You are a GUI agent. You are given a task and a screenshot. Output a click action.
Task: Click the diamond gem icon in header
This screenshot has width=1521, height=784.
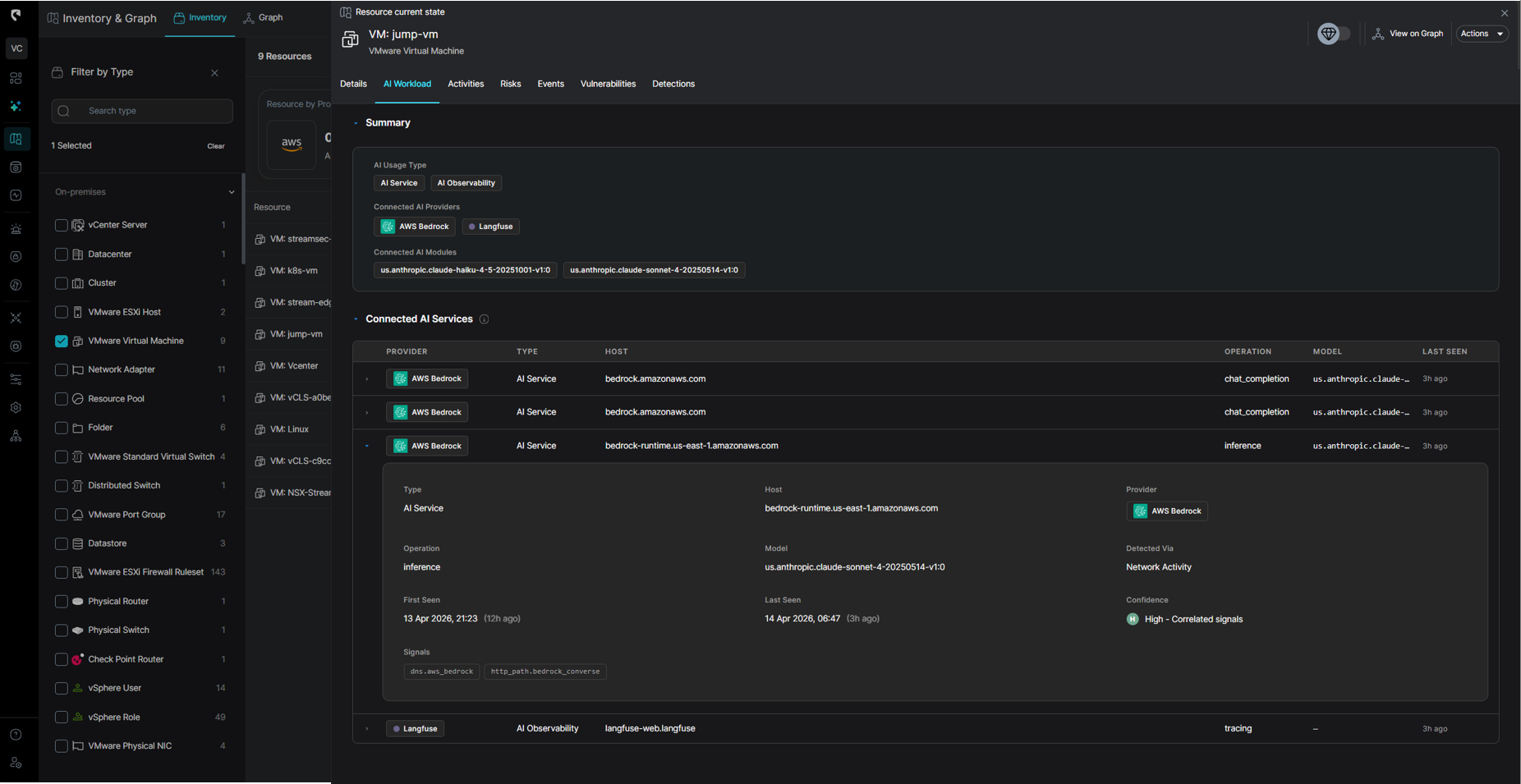(1328, 34)
